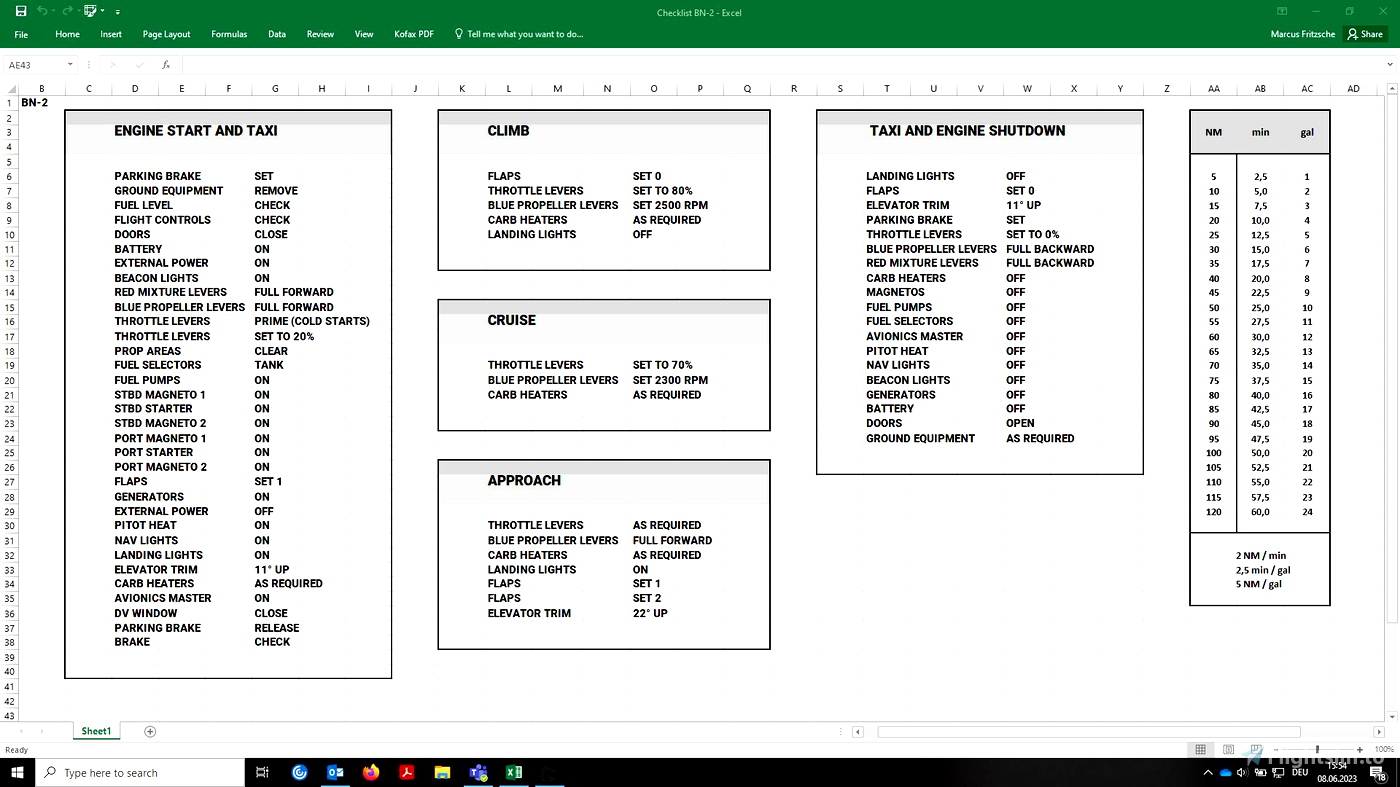Open the Insert Function dialog

(x=166, y=63)
